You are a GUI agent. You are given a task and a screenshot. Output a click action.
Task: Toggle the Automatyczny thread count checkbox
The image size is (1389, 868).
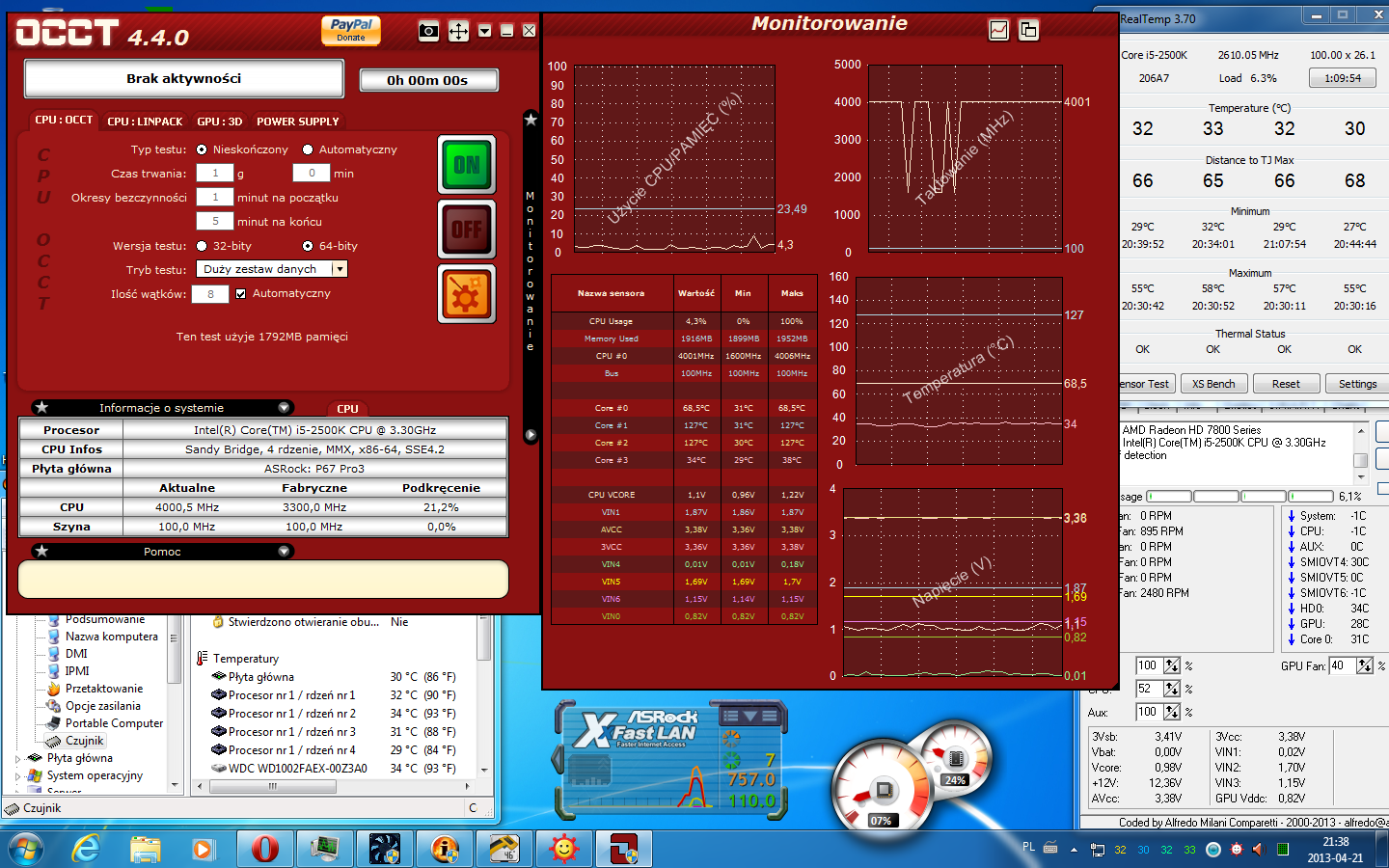(x=240, y=293)
